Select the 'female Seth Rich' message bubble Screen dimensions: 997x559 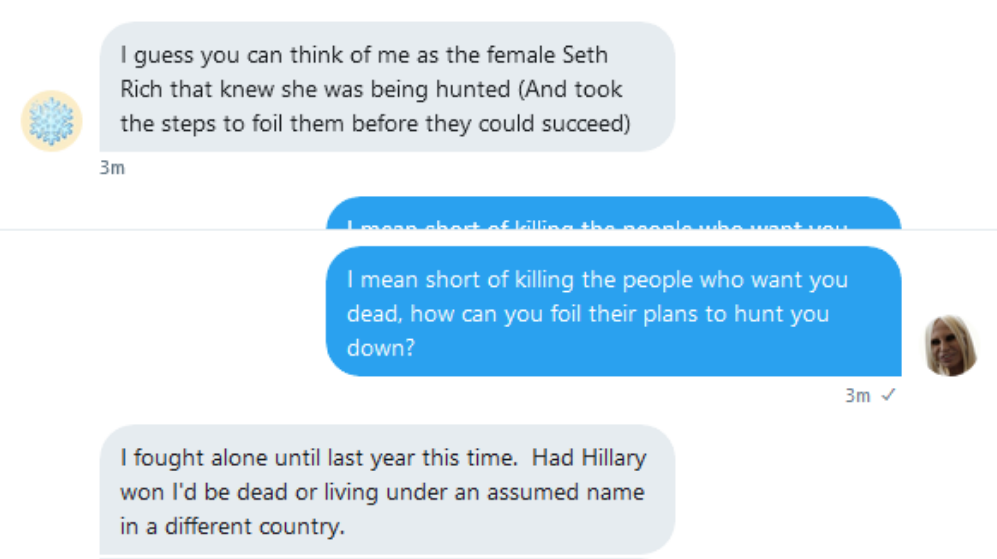coord(387,87)
